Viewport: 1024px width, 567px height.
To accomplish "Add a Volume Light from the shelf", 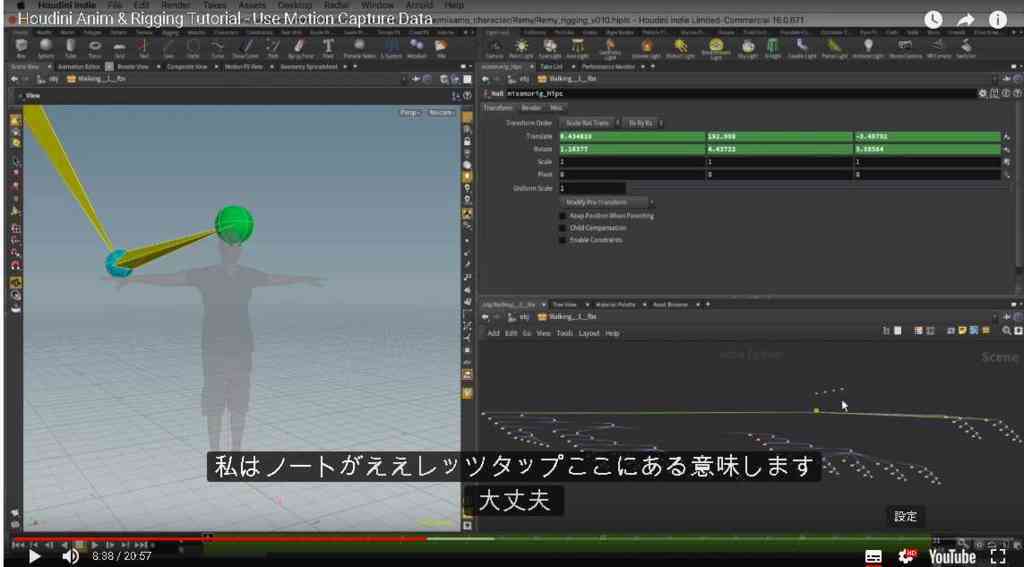I will [x=647, y=48].
